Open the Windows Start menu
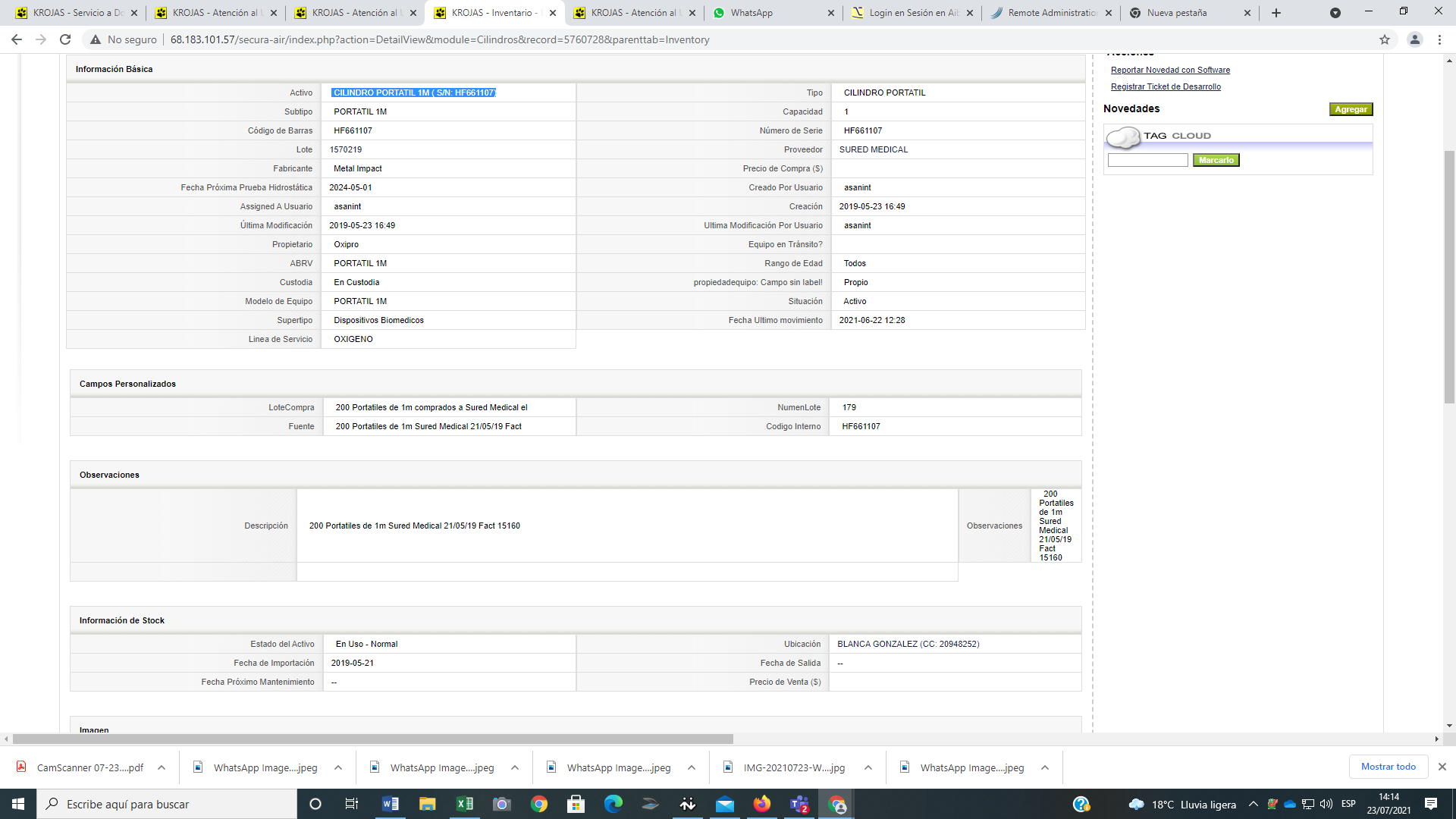Screen dimensions: 1456x819 18,804
